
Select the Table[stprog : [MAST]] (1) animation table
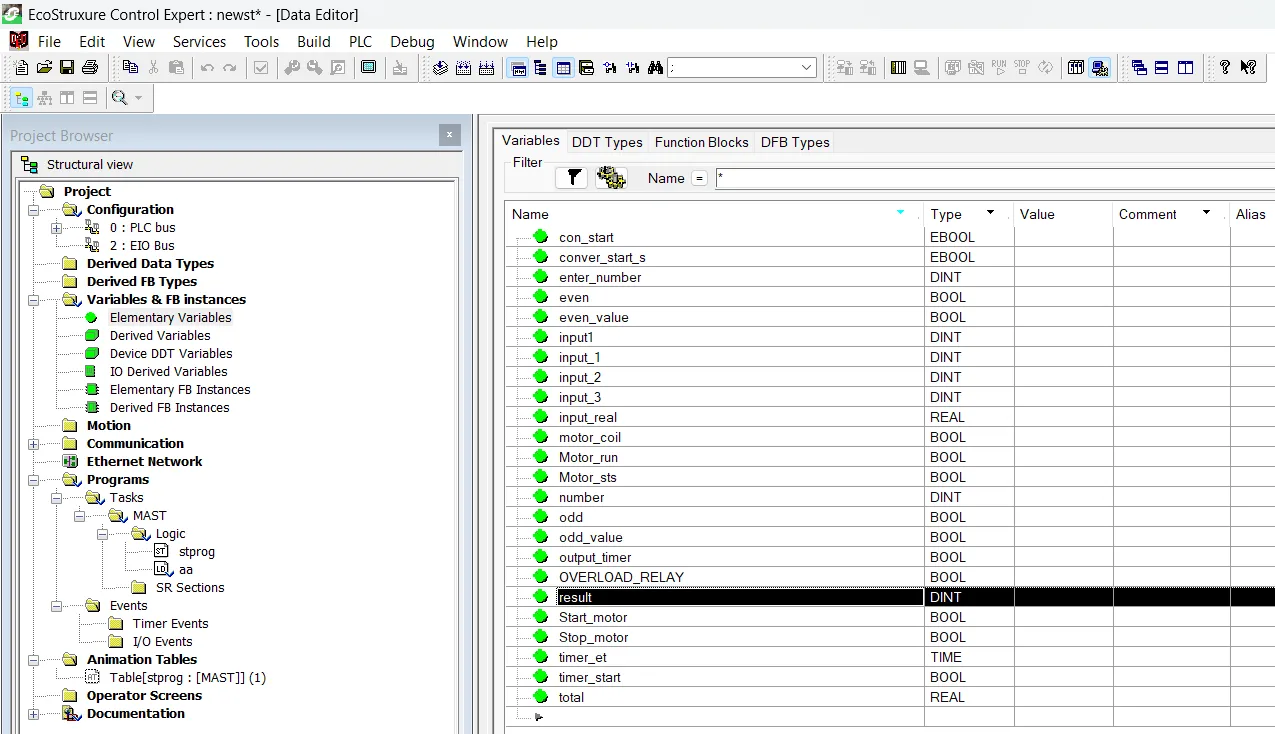click(x=188, y=678)
